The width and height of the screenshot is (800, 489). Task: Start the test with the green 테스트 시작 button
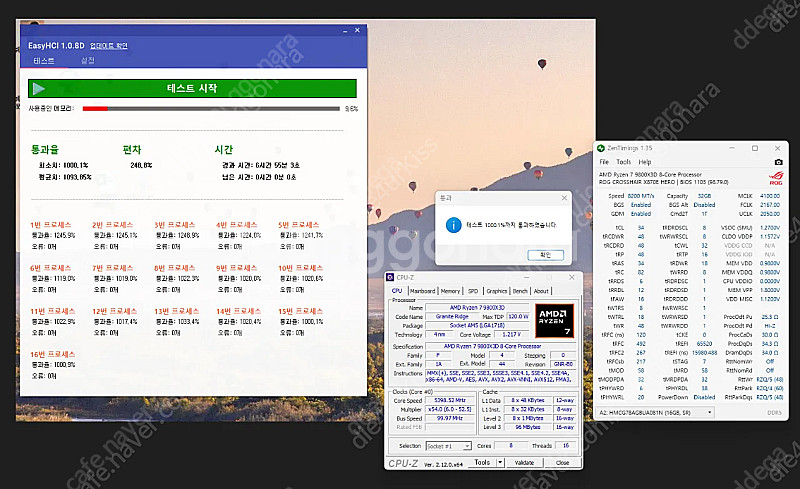coord(192,88)
